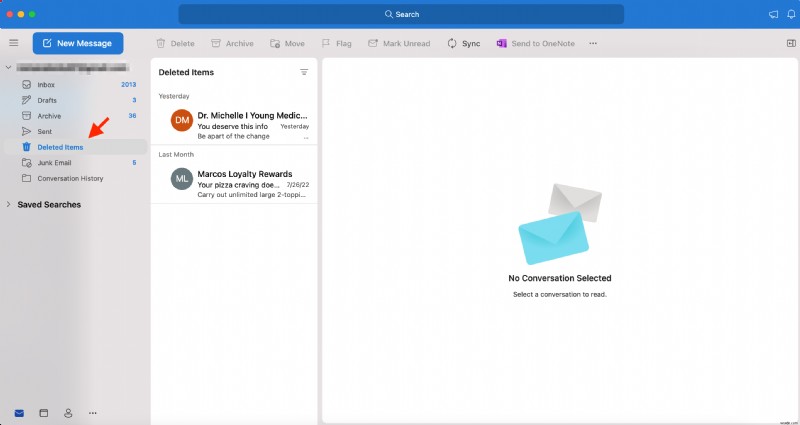Click the Deleted Items list header
This screenshot has width=800, height=425.
186,72
